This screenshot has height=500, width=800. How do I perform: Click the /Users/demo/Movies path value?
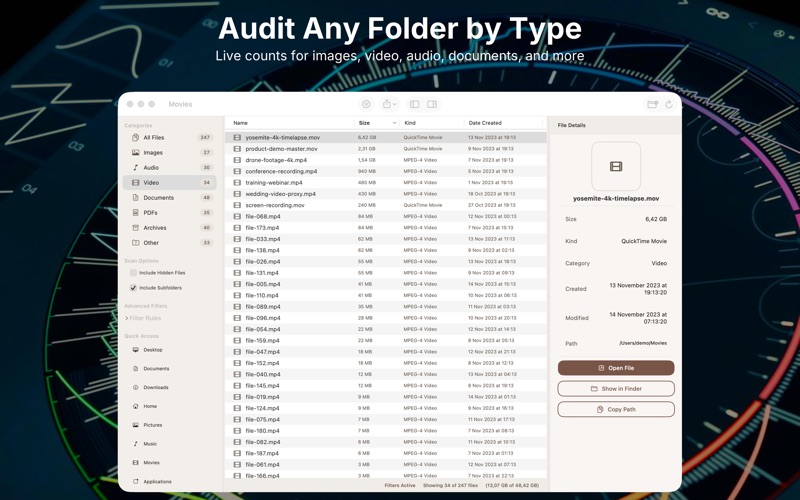point(643,343)
